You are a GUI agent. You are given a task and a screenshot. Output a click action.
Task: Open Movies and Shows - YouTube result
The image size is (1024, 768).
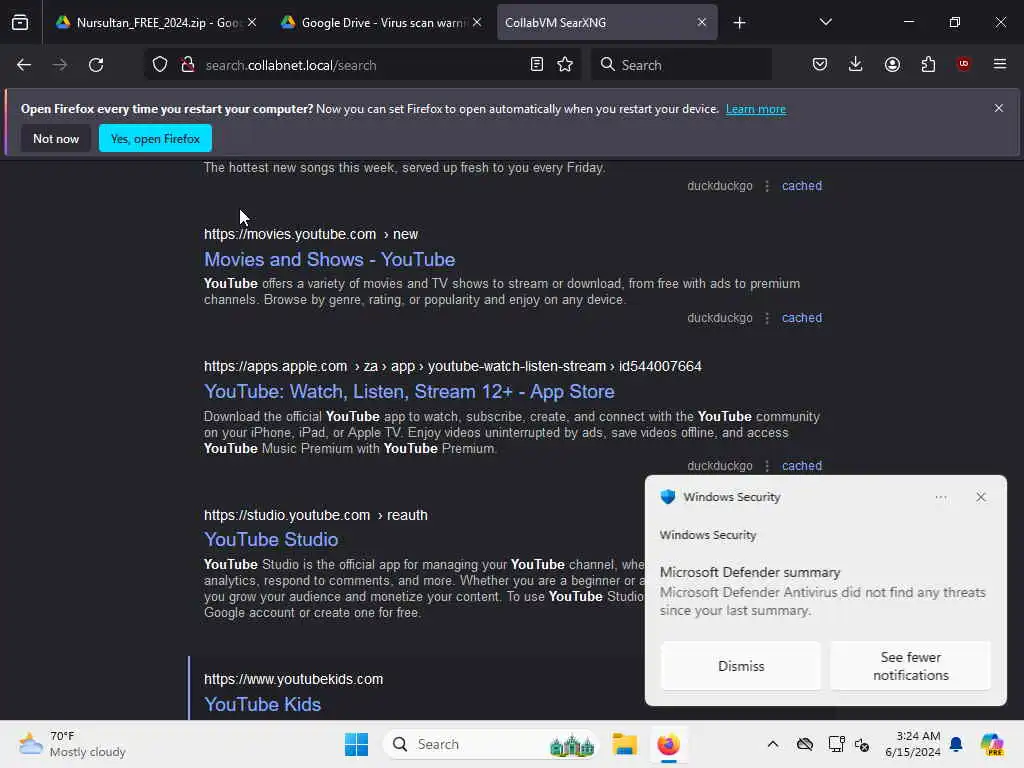click(x=329, y=259)
